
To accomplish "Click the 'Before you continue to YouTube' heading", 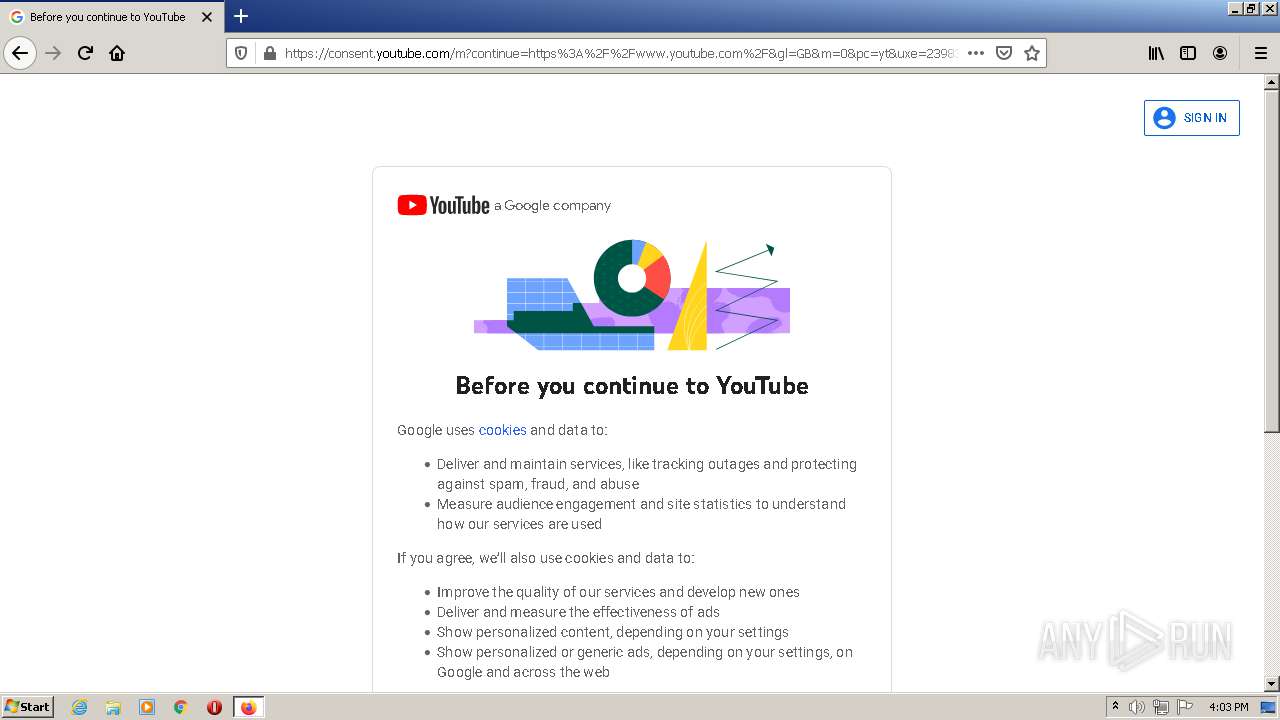I will pos(632,386).
